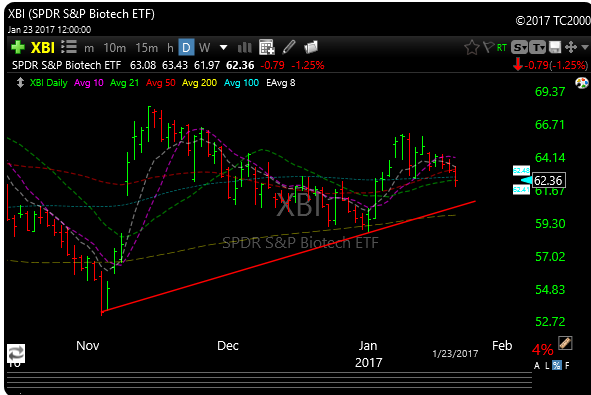Screen dimensions: 591x395
Task: Select the F scale option
Action: [x=567, y=365]
